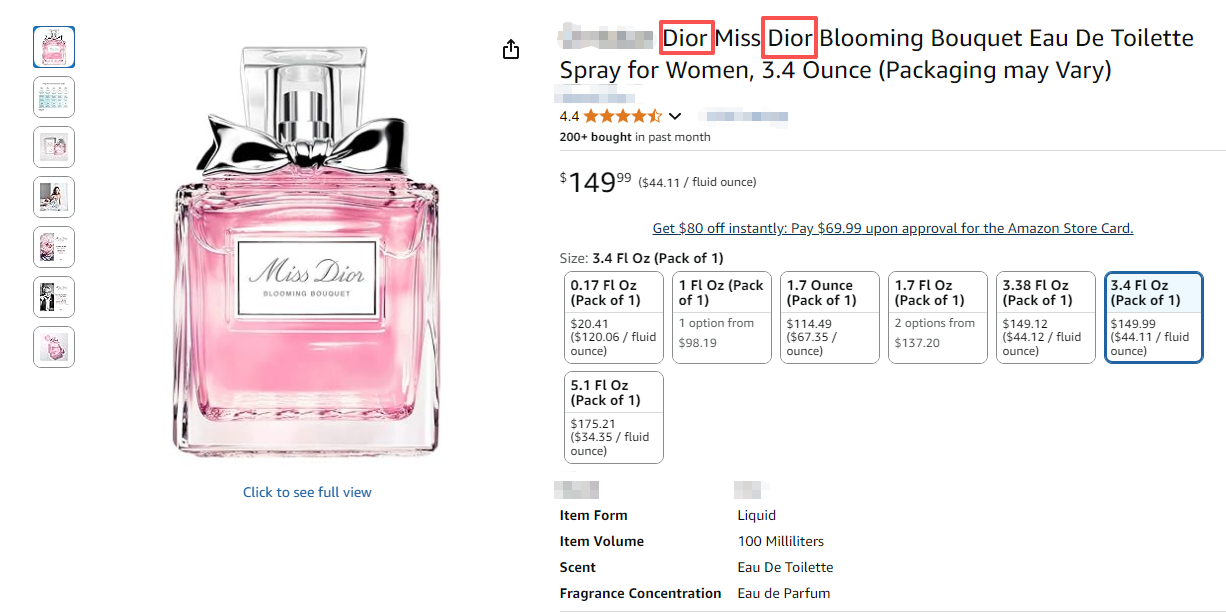Choose the 3.38 Fl Oz size option
Viewport: 1226px width, 616px height.
point(1046,317)
